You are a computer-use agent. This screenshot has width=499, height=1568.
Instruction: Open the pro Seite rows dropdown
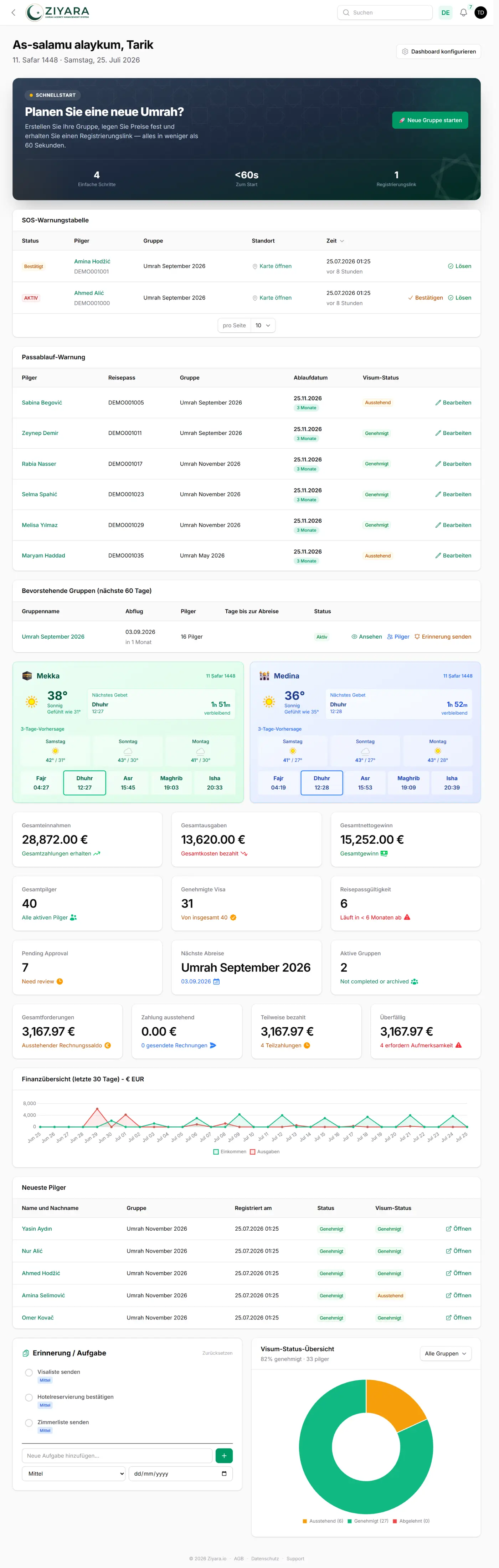point(263,325)
